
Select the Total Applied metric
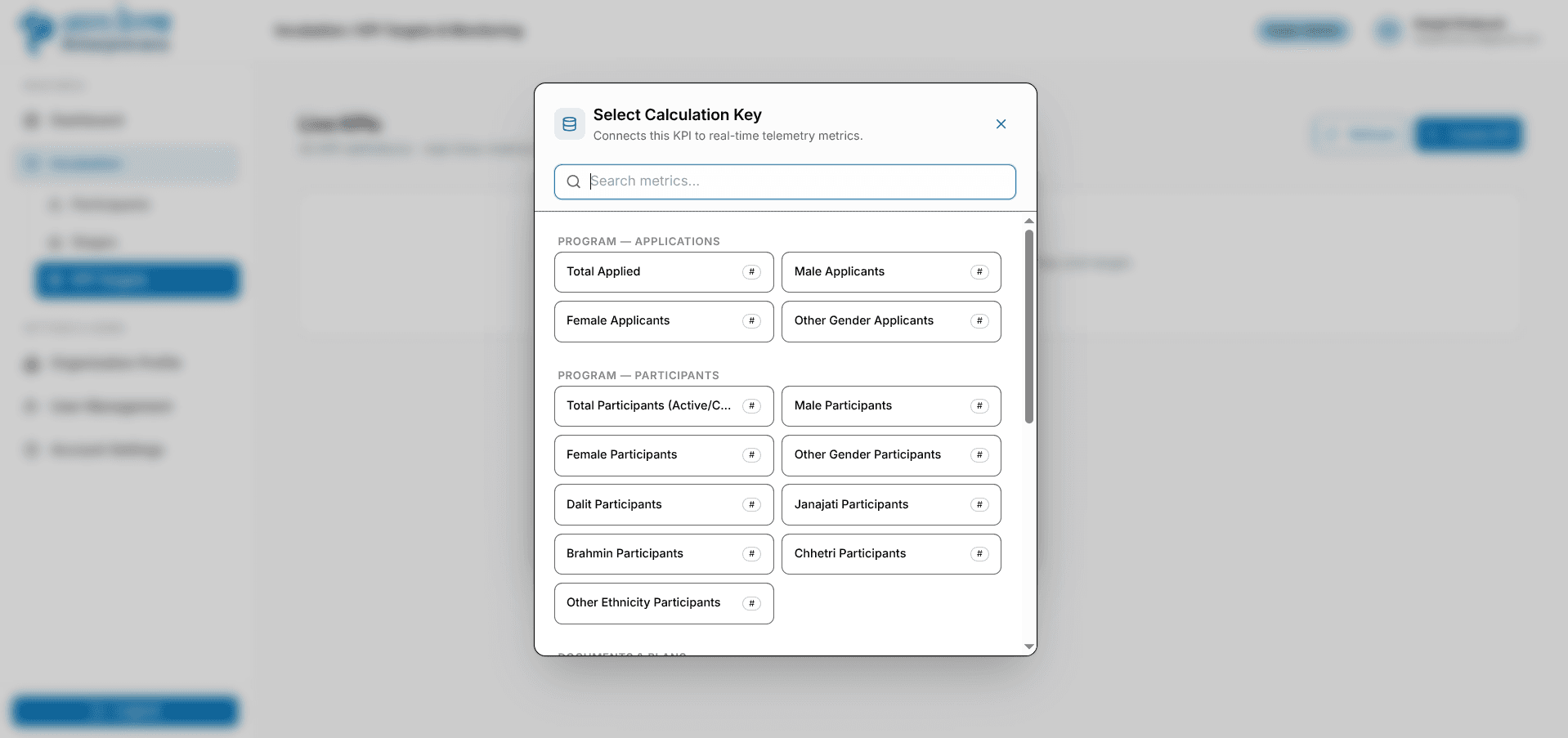(x=664, y=272)
